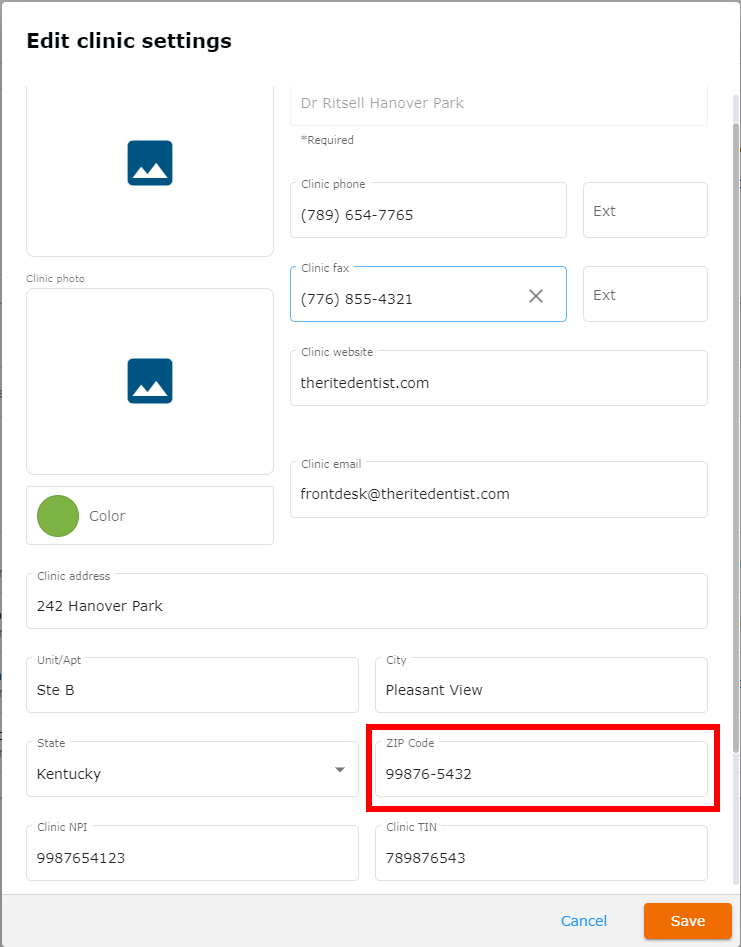The image size is (741, 947).
Task: Click the ZIP Code input field
Action: (541, 769)
